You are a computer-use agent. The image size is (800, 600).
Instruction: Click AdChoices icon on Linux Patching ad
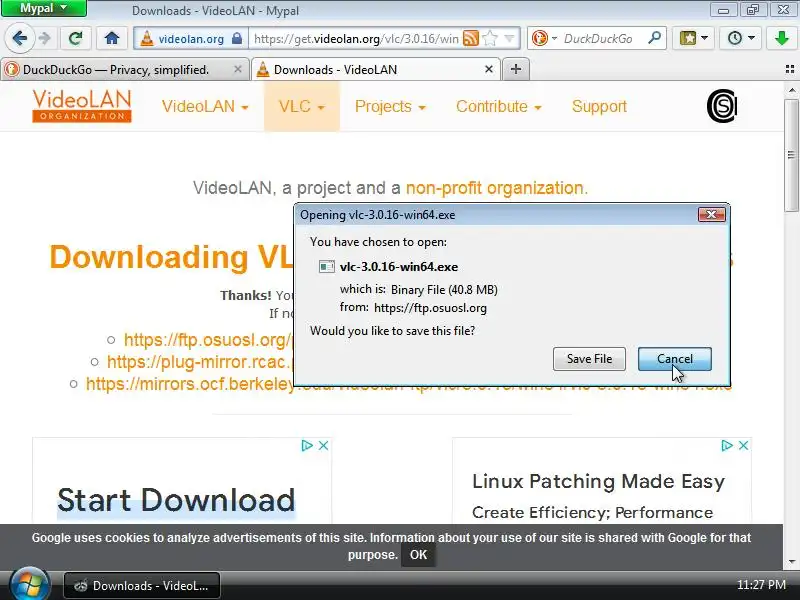[x=727, y=445]
